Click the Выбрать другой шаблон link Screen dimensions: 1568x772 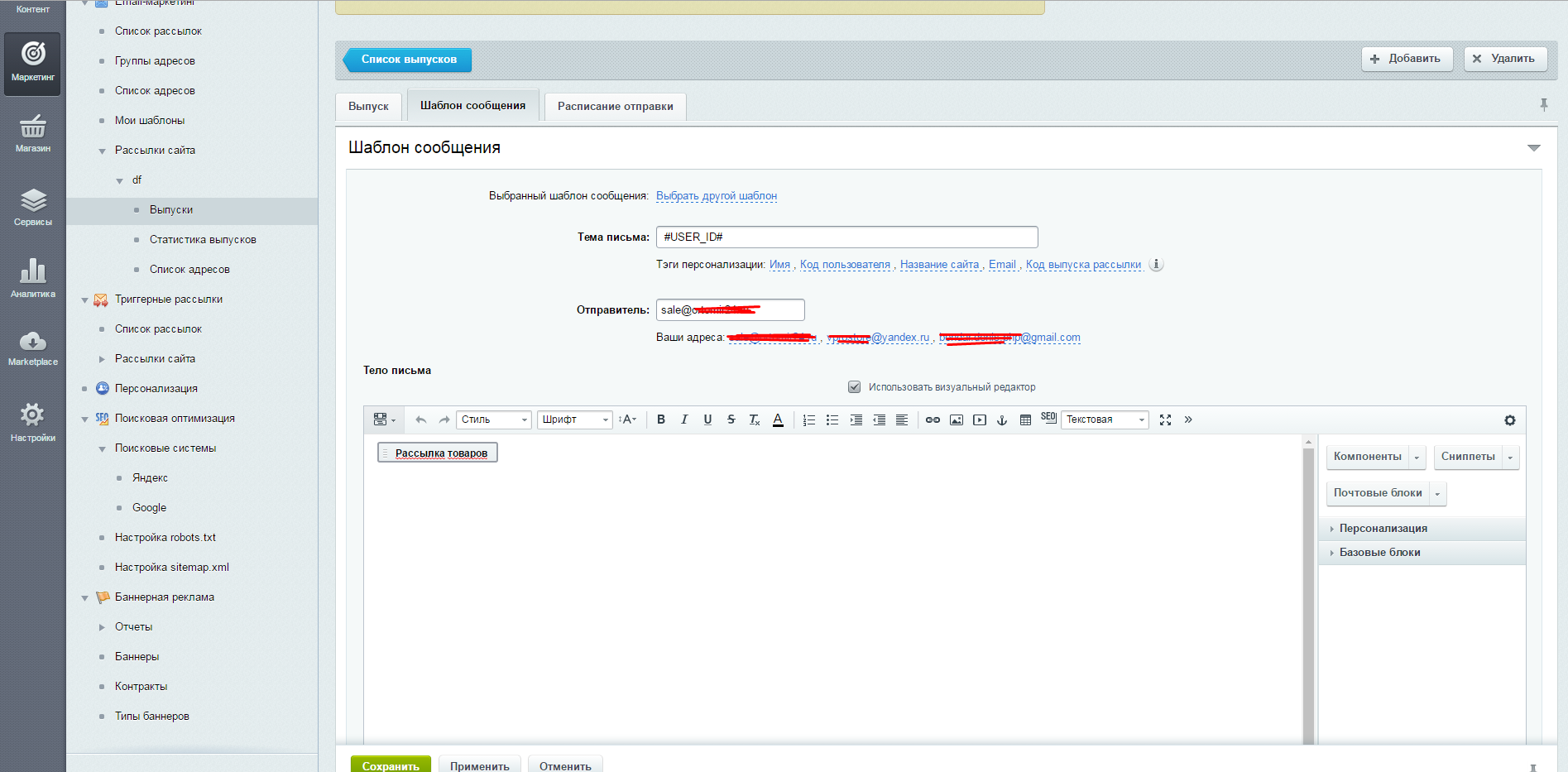coord(717,196)
